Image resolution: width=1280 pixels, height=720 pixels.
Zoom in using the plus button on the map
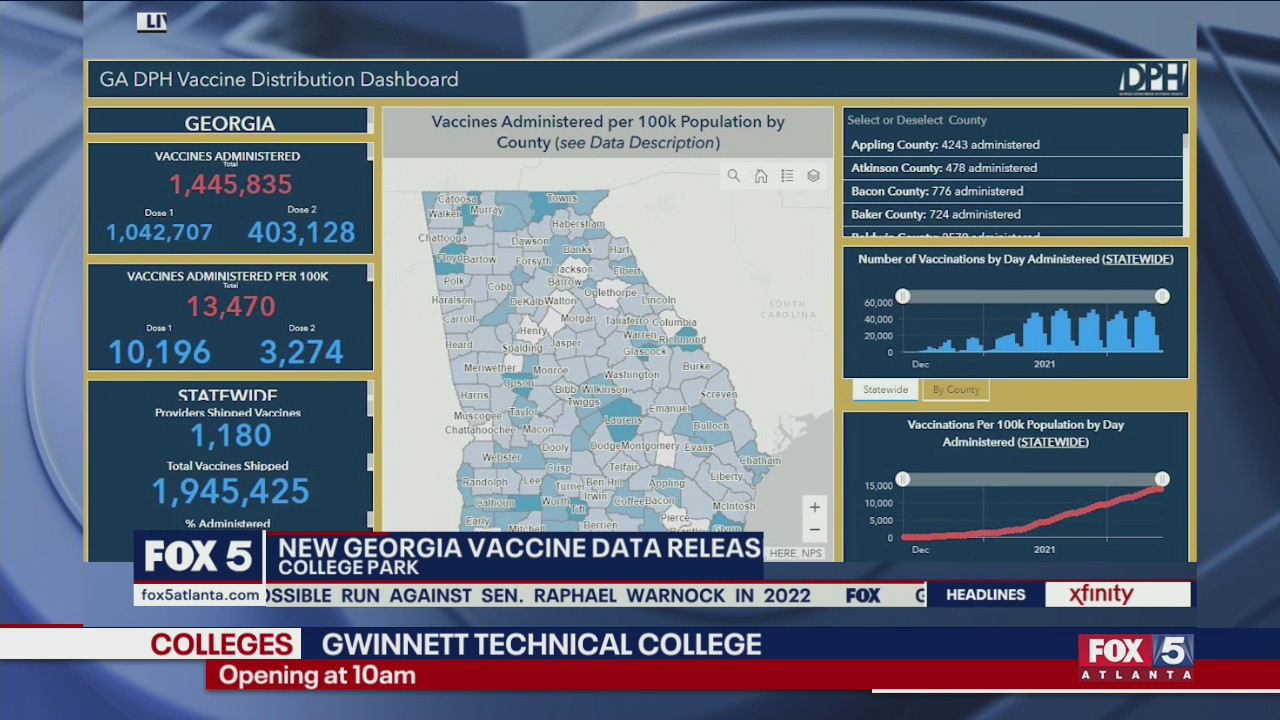(814, 507)
